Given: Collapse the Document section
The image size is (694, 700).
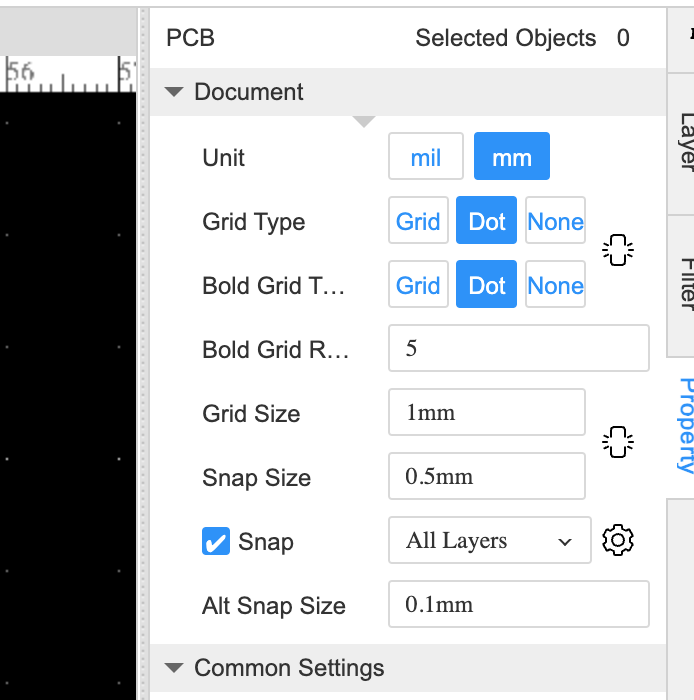Looking at the screenshot, I should 174,92.
